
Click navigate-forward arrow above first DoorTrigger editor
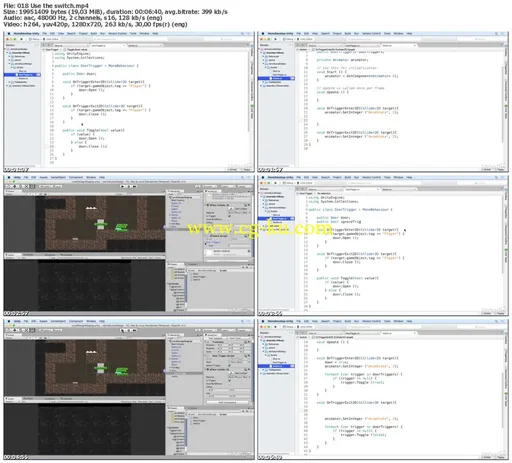pyautogui.click(x=48, y=45)
